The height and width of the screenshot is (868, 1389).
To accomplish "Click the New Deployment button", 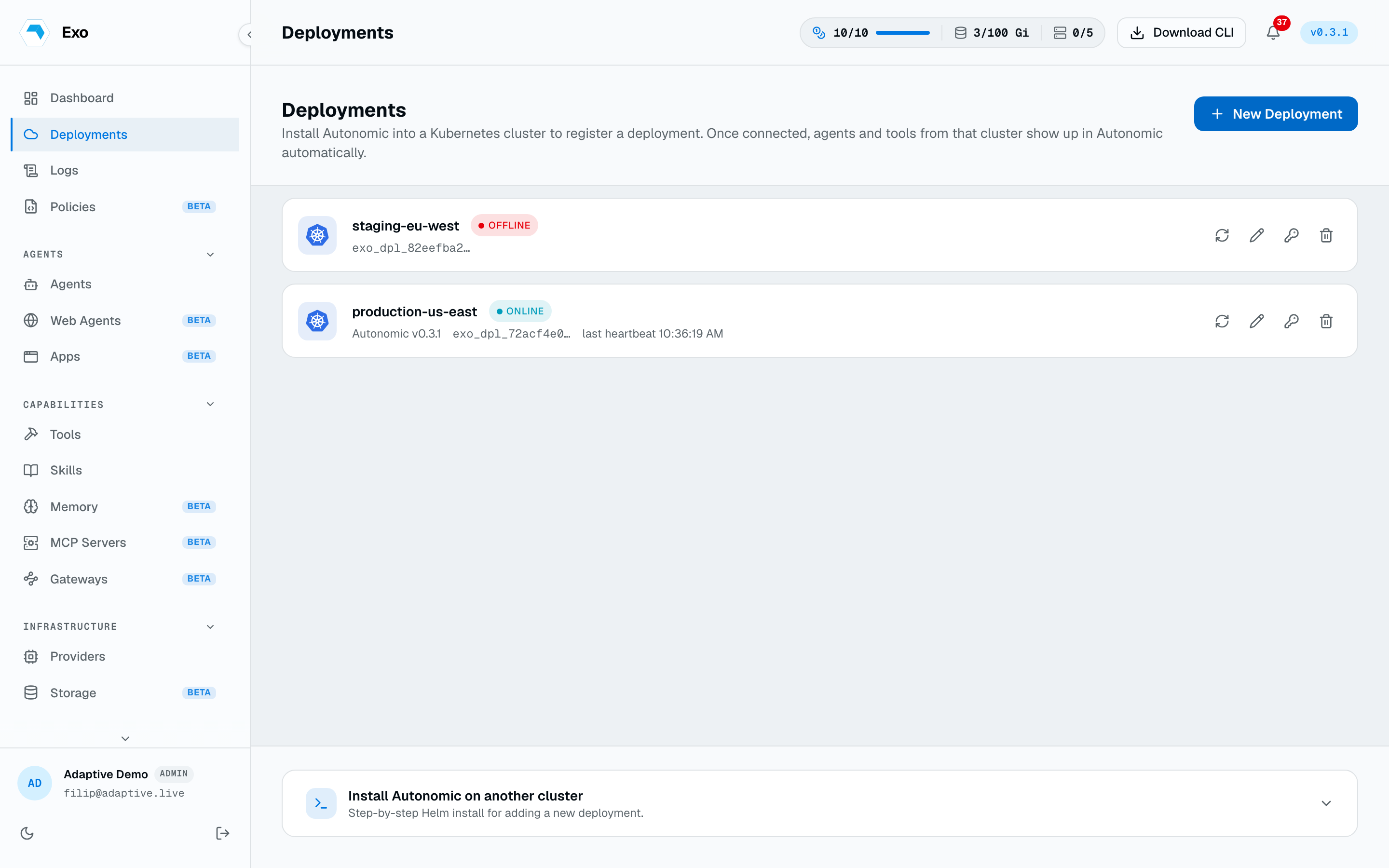I will [x=1275, y=114].
